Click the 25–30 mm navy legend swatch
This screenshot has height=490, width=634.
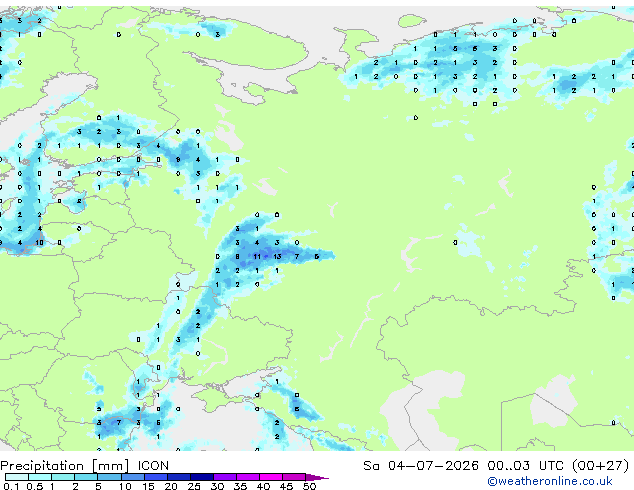tap(201, 477)
